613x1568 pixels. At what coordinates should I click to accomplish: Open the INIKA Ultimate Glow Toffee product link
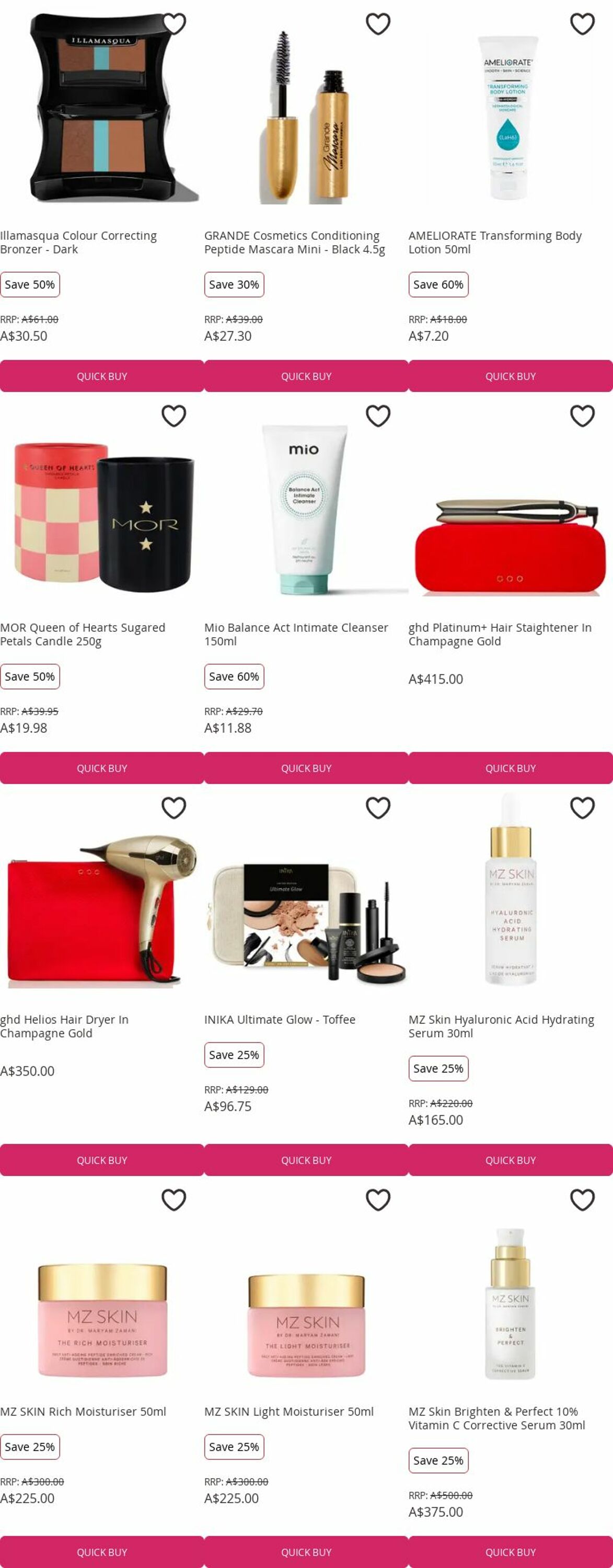click(x=280, y=1020)
